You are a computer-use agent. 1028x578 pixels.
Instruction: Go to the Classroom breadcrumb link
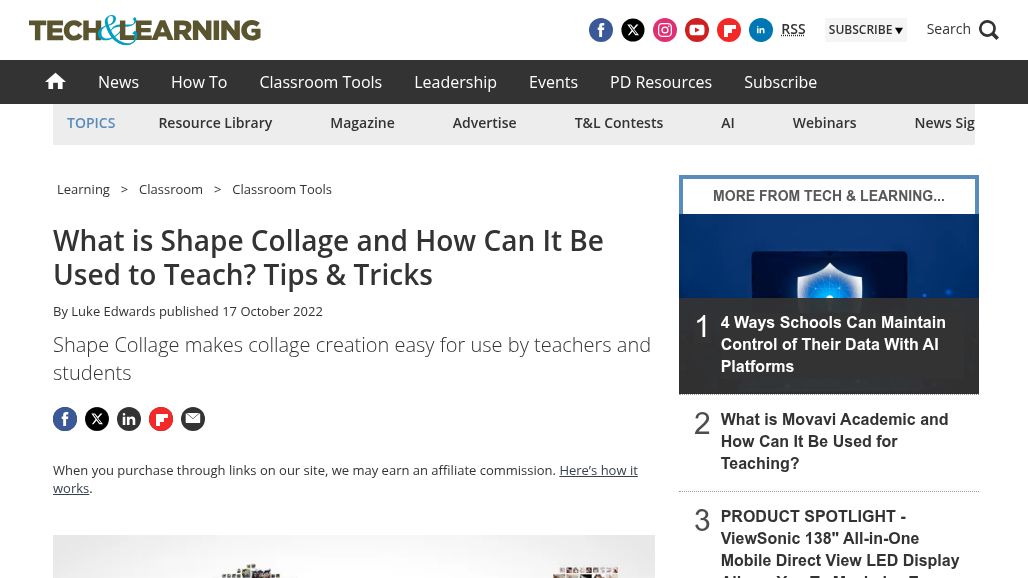(170, 189)
